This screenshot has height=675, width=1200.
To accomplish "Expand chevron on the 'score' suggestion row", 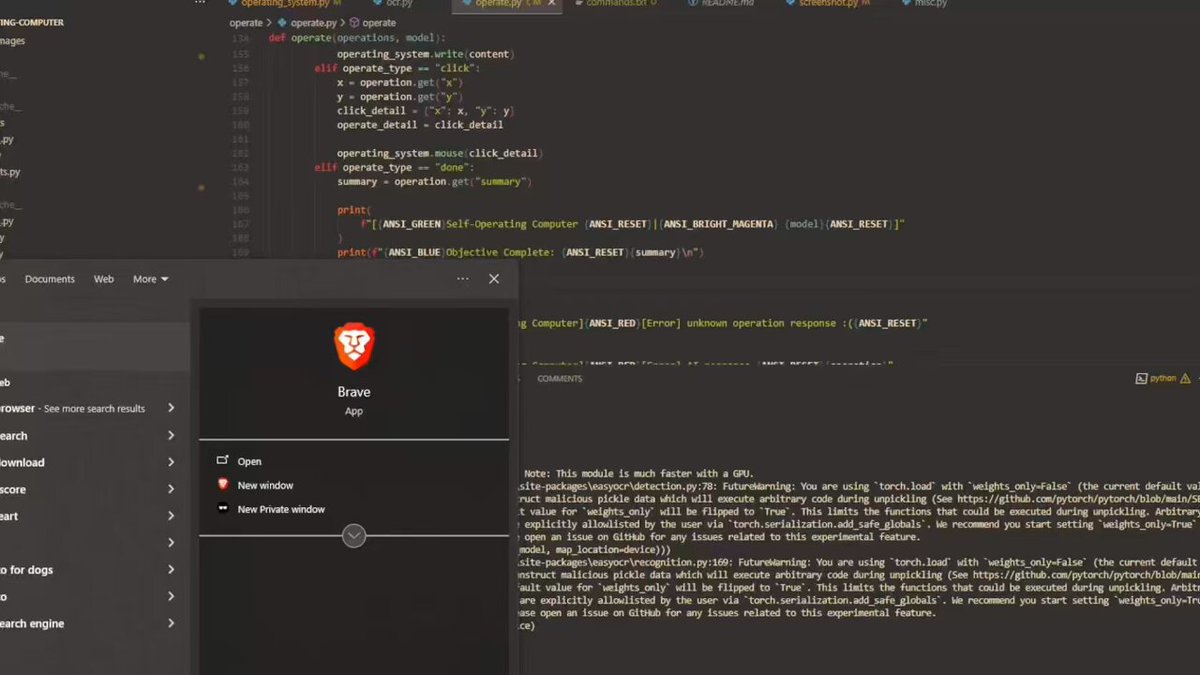I will [171, 489].
